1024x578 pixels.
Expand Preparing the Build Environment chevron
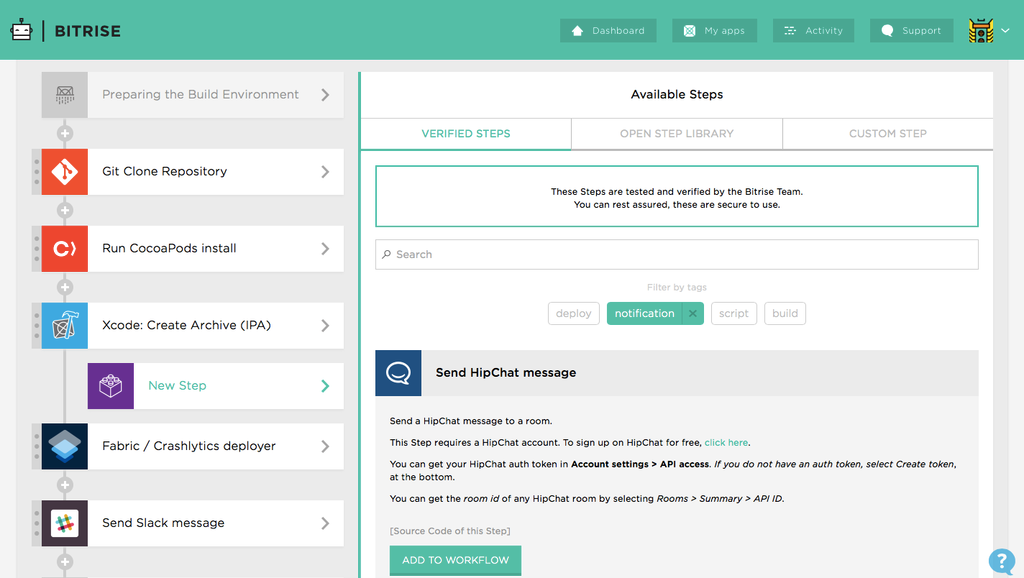(325, 95)
